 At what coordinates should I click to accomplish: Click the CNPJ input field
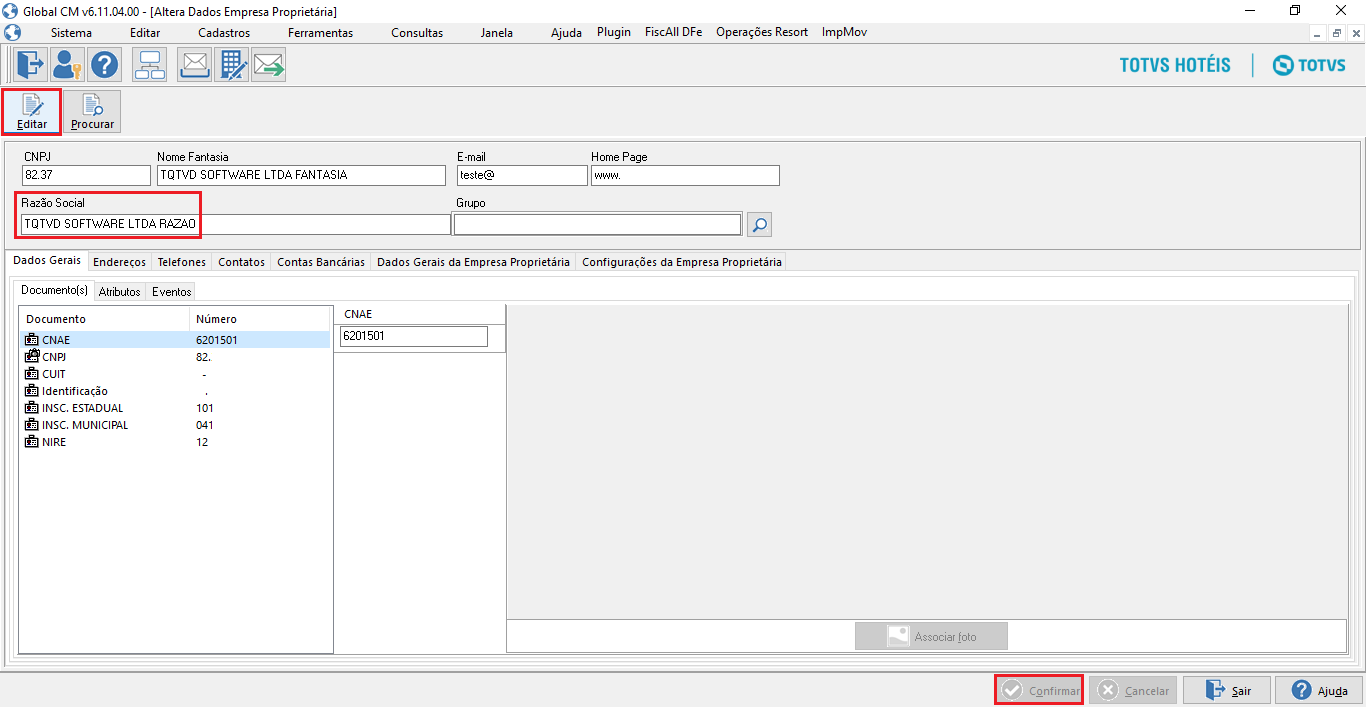(x=85, y=175)
